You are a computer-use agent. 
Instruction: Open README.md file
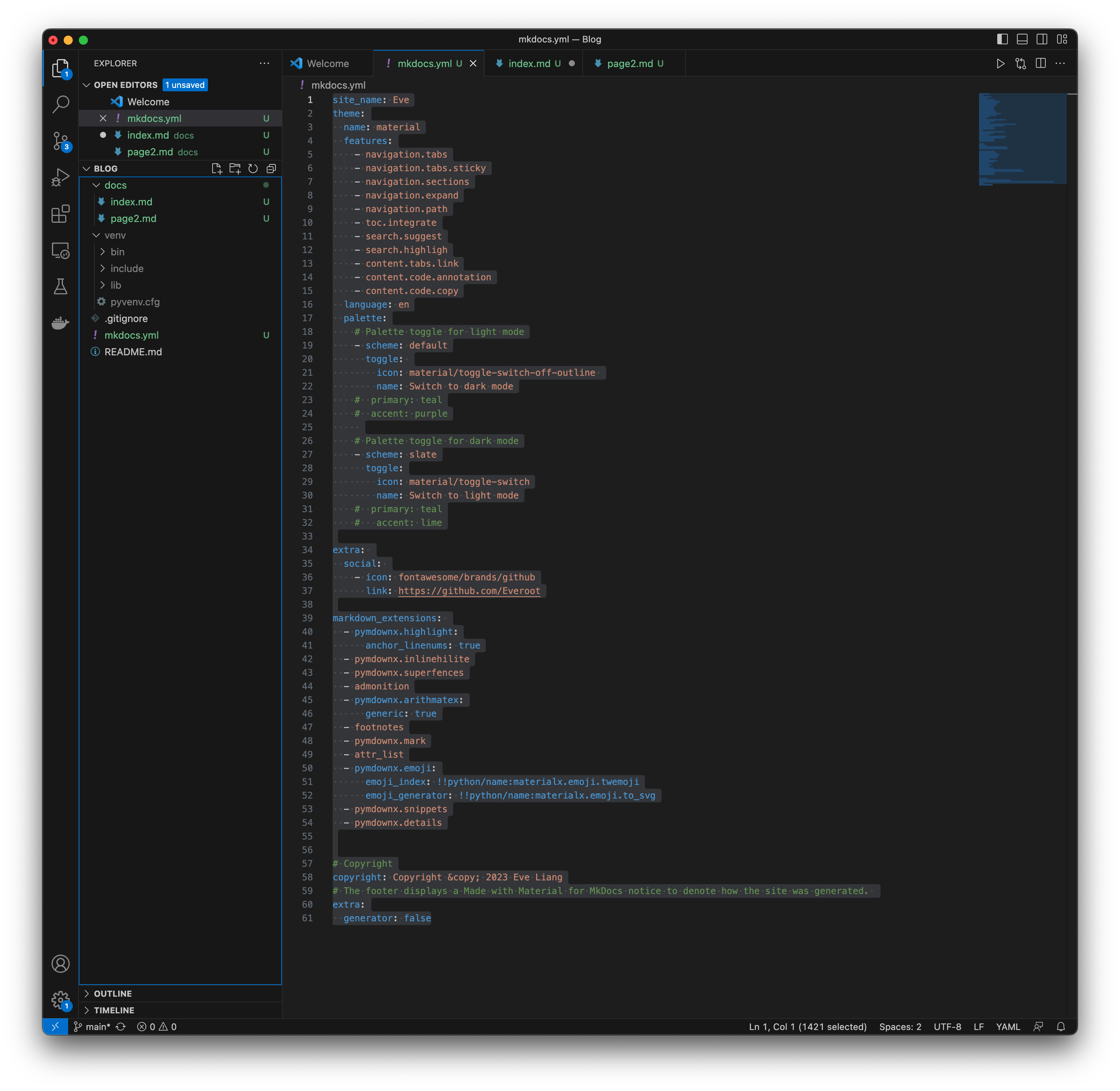[x=180, y=351]
